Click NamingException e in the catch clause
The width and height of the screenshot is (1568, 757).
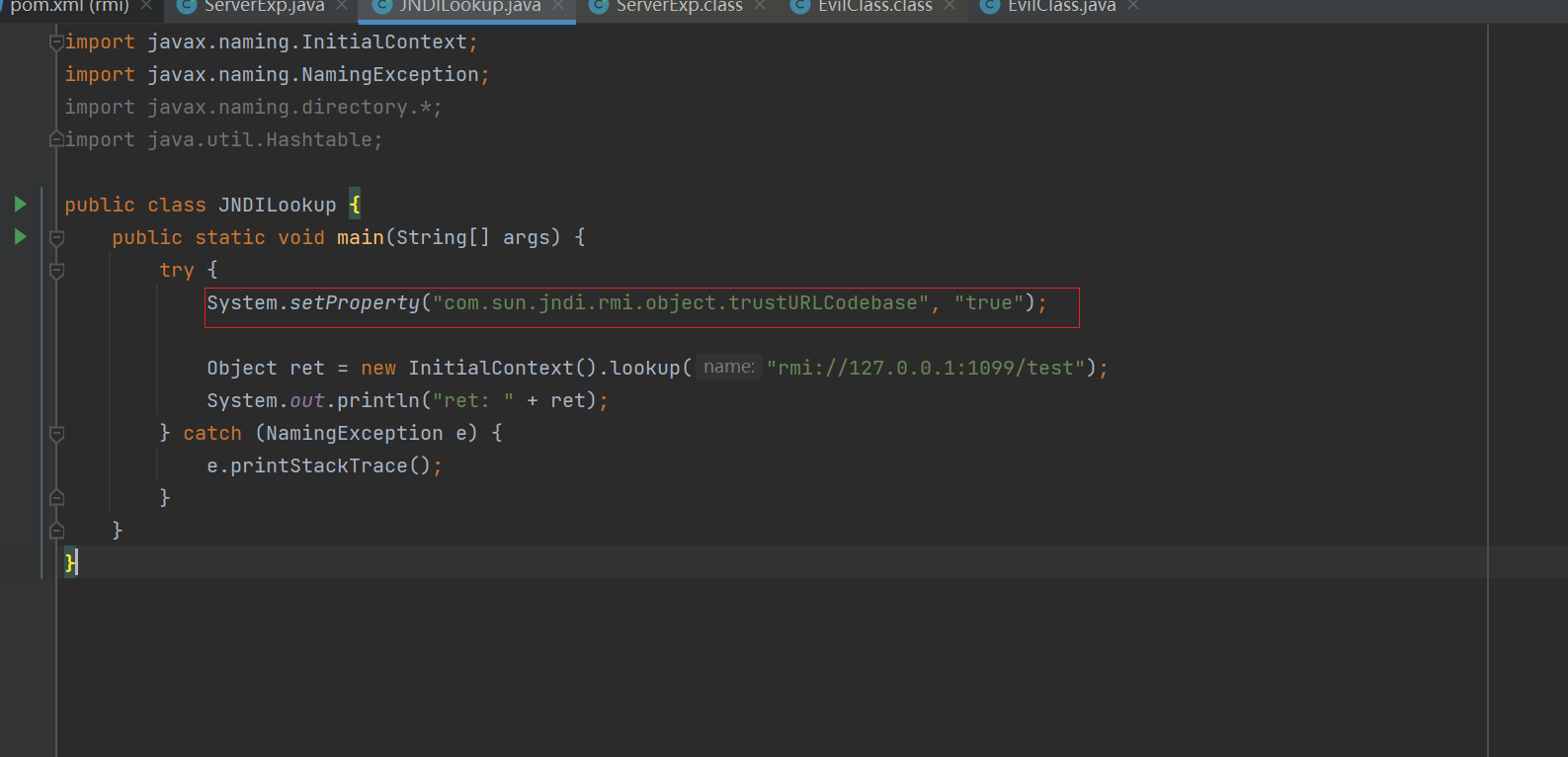367,433
